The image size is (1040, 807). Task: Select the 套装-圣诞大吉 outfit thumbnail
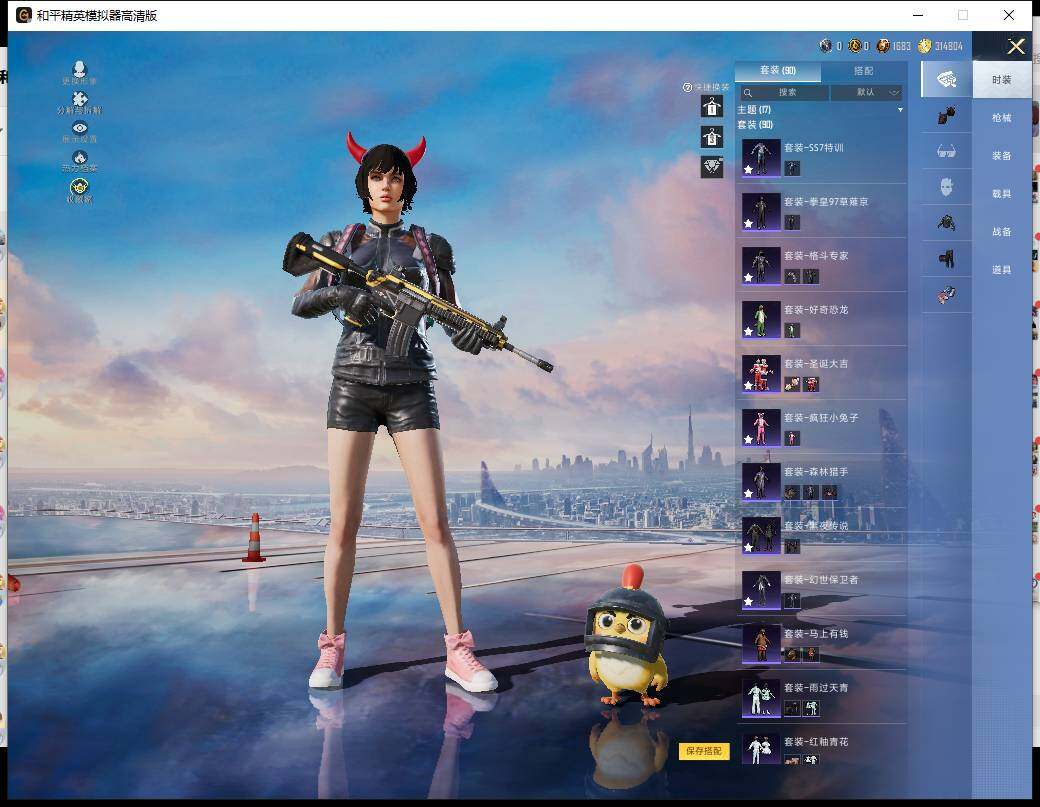pos(761,373)
